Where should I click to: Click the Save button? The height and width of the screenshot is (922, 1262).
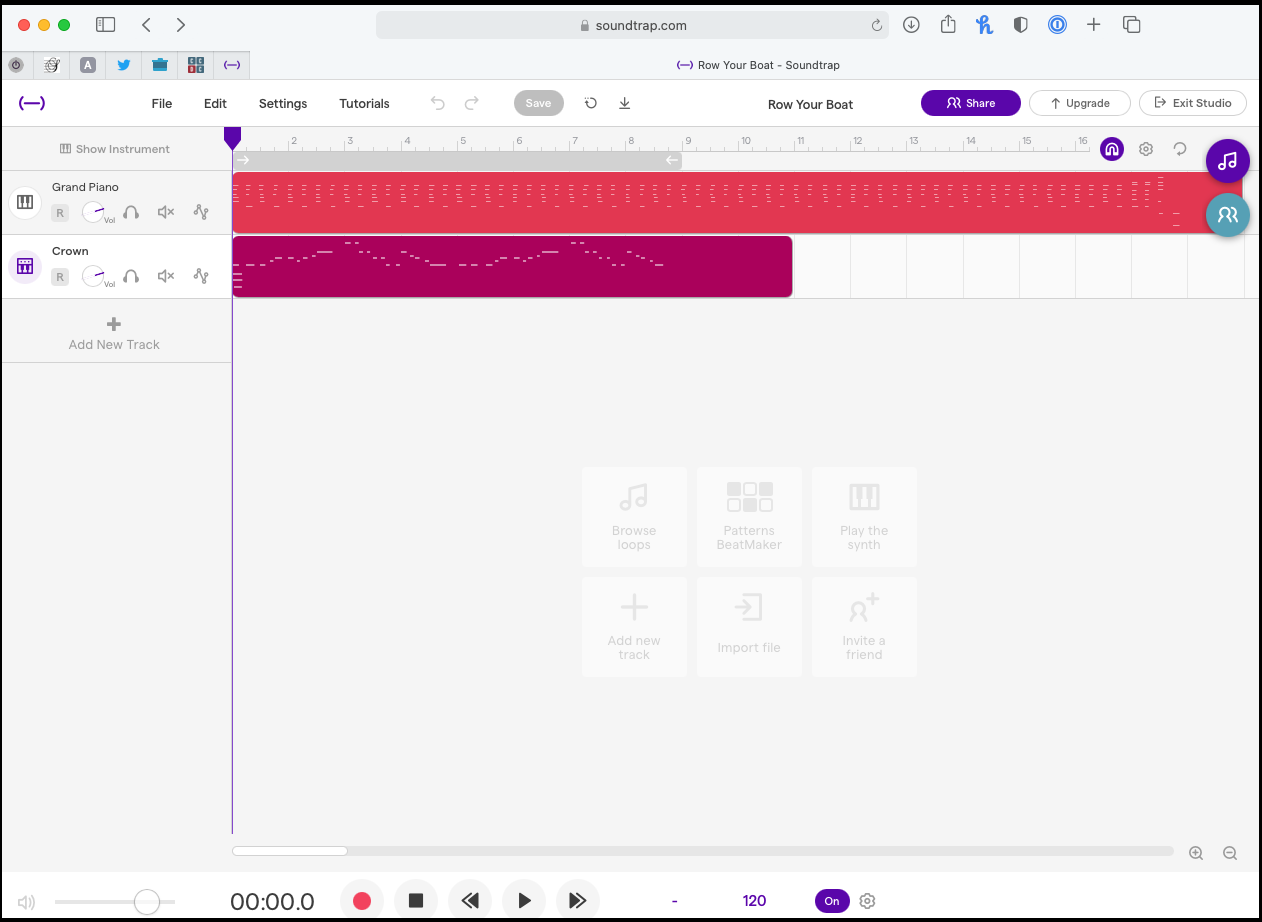point(539,103)
